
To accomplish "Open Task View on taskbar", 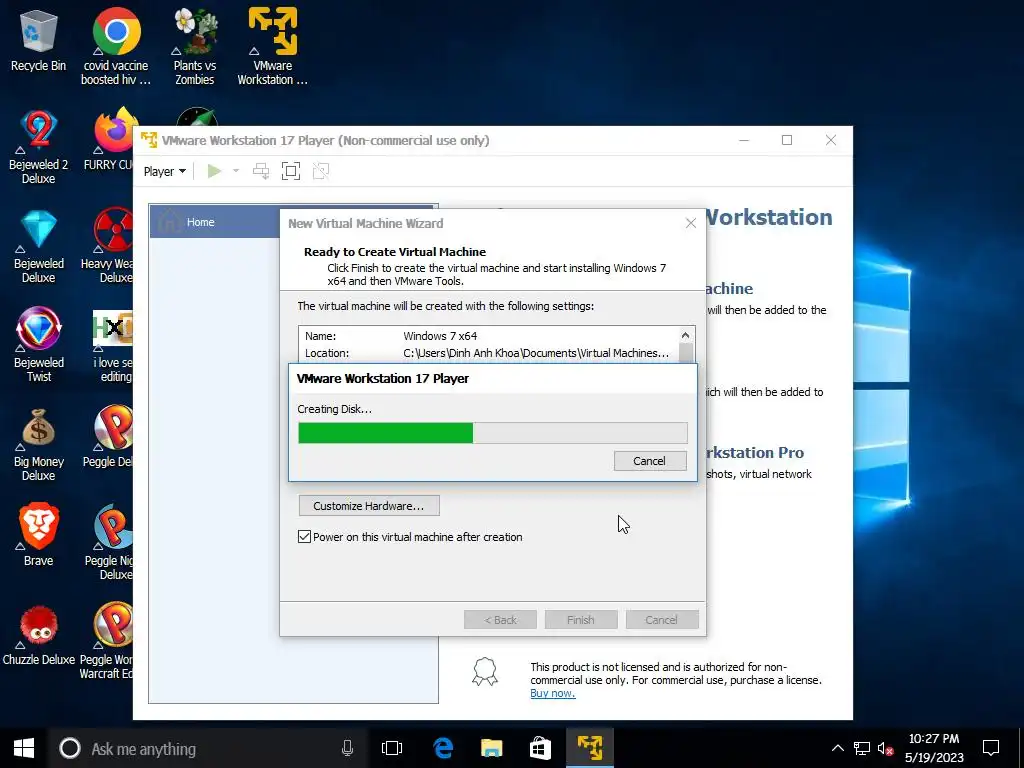I will (x=392, y=748).
